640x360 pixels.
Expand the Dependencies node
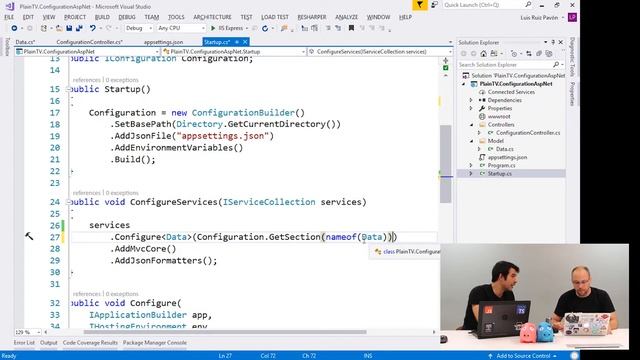tap(471, 100)
